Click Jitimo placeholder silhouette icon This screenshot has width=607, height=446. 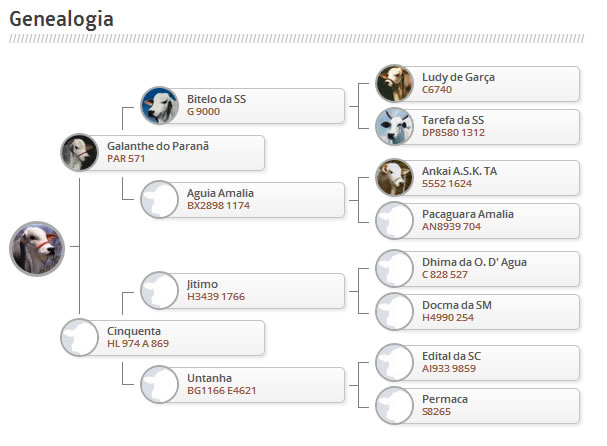pyautogui.click(x=159, y=290)
